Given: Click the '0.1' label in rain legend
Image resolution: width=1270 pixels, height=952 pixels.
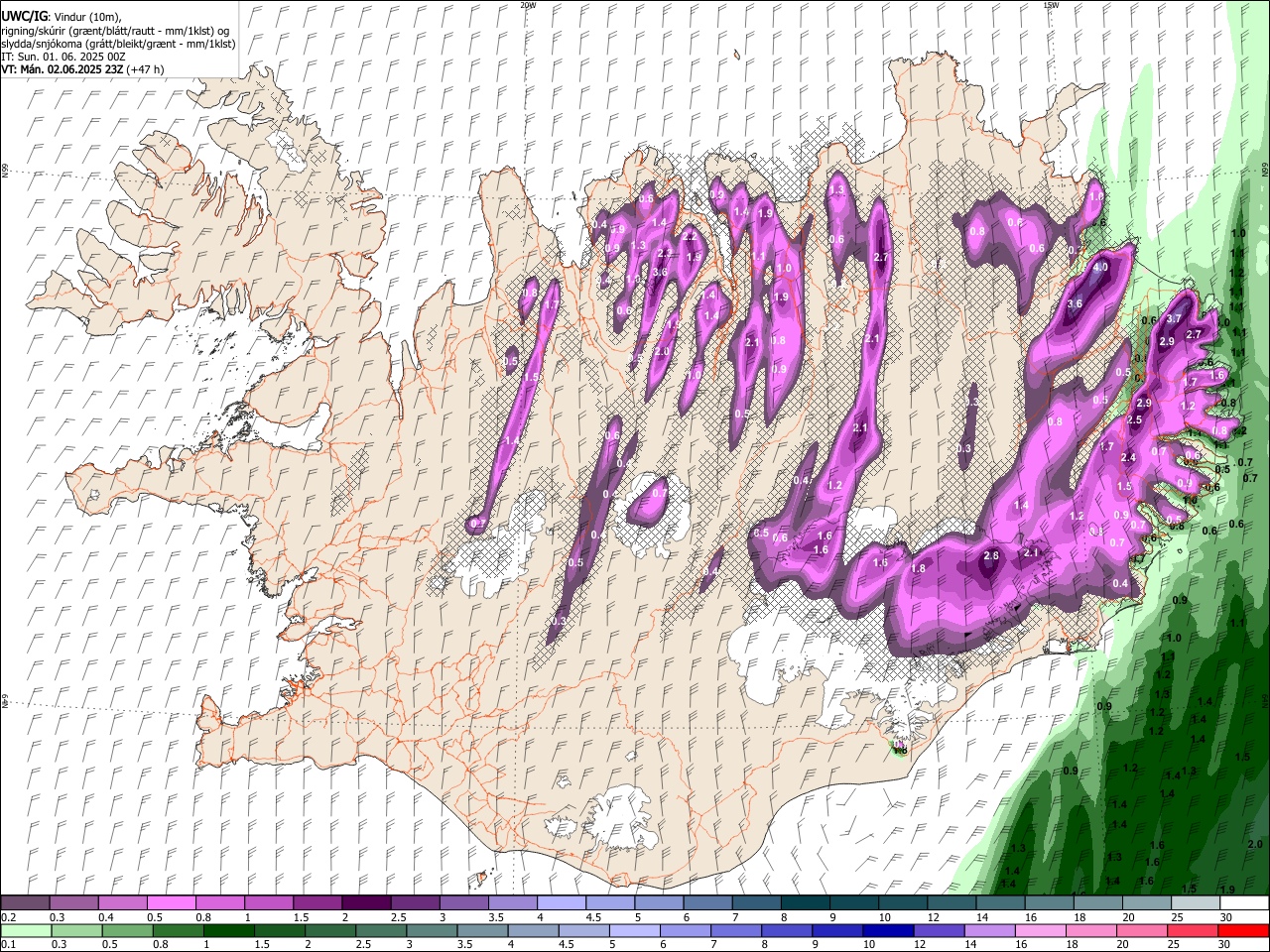Looking at the screenshot, I should (x=8, y=944).
